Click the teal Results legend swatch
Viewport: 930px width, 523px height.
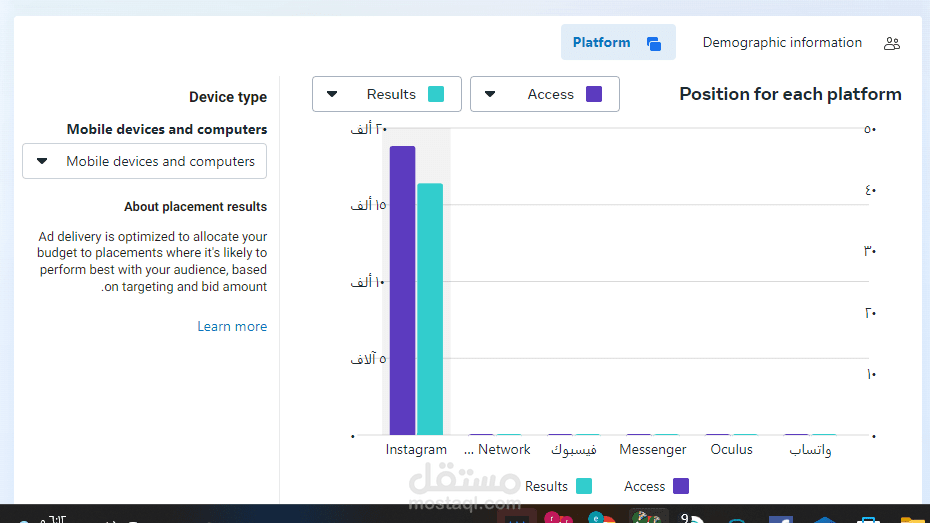pos(584,486)
